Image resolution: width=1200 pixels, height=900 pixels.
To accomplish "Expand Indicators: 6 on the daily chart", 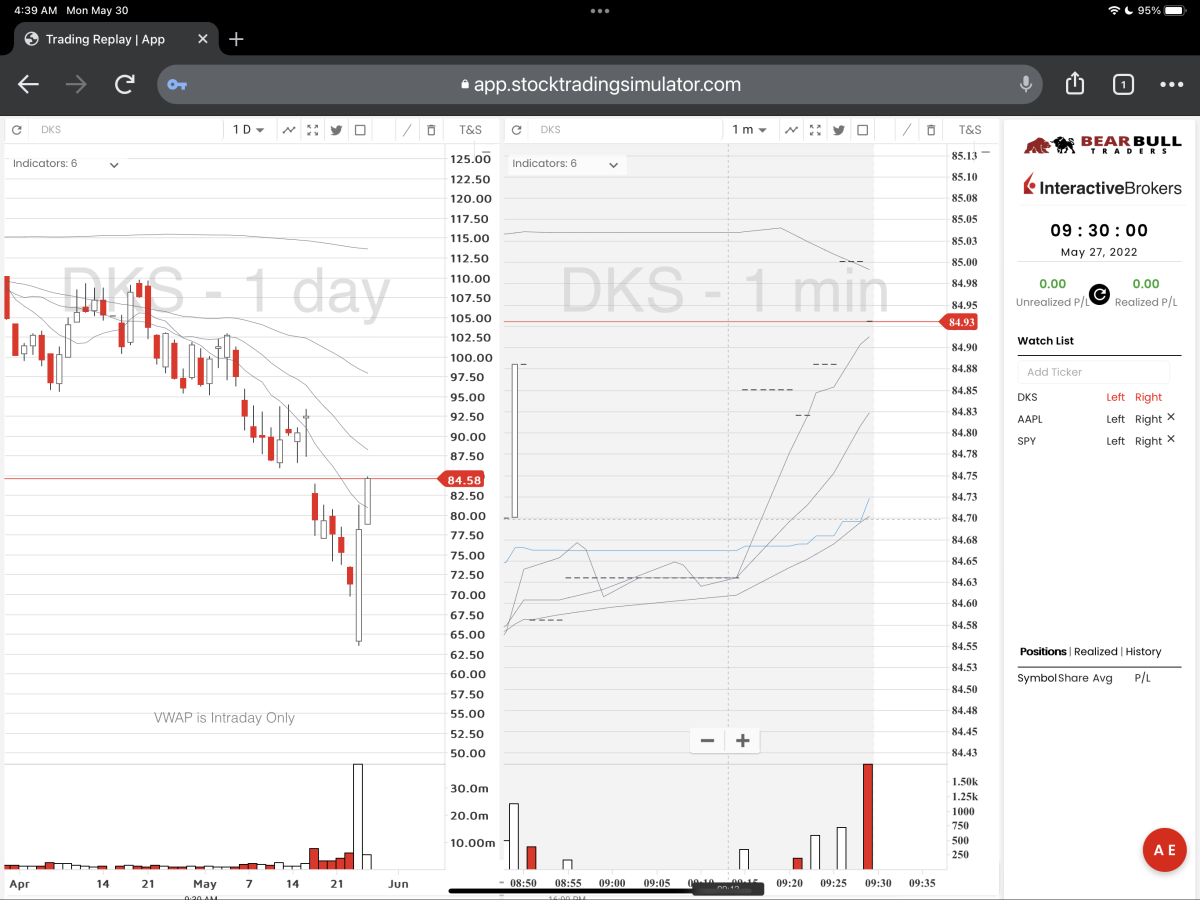I will 66,164.
